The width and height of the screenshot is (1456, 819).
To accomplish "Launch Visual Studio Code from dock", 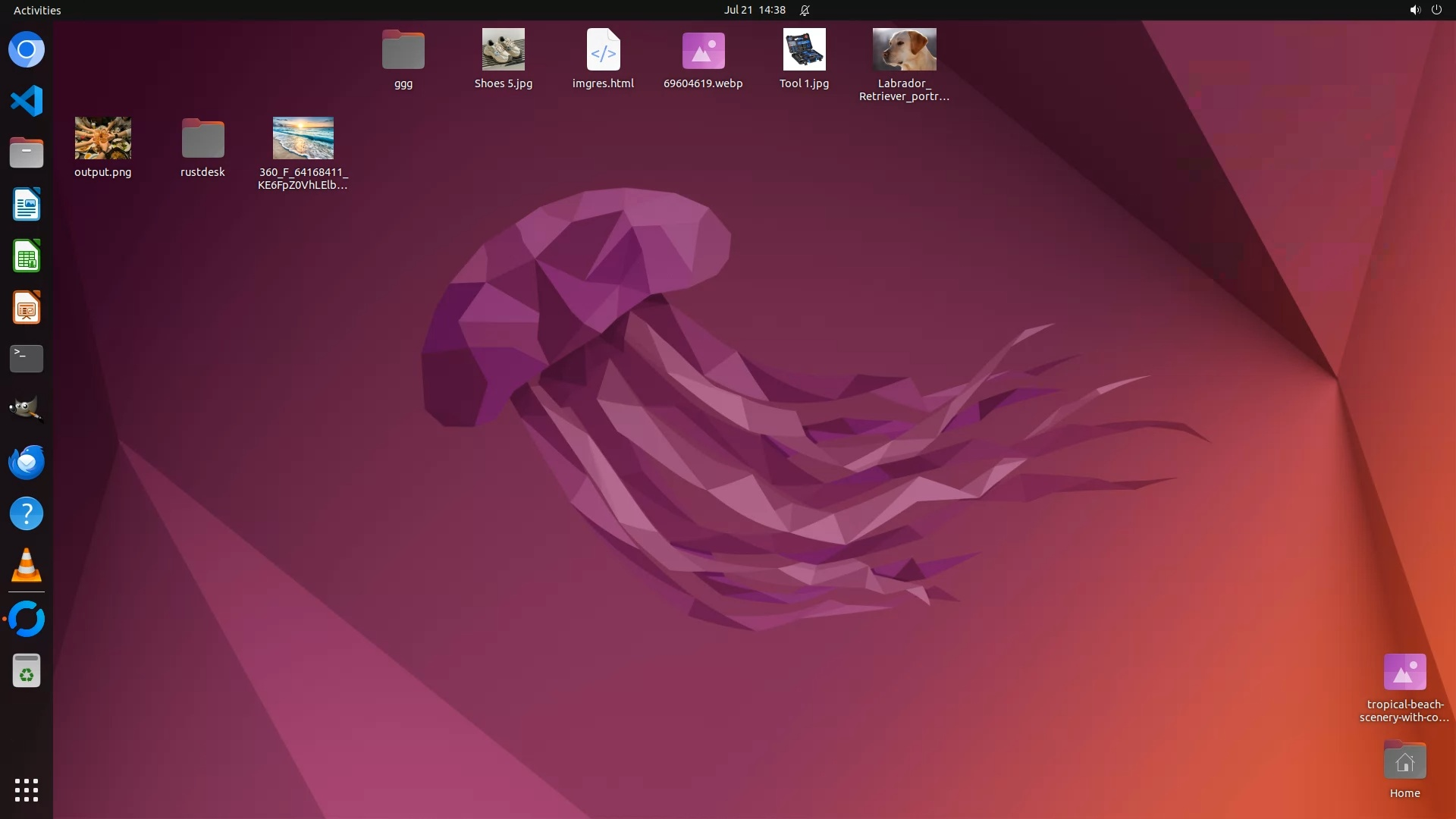I will pyautogui.click(x=27, y=101).
